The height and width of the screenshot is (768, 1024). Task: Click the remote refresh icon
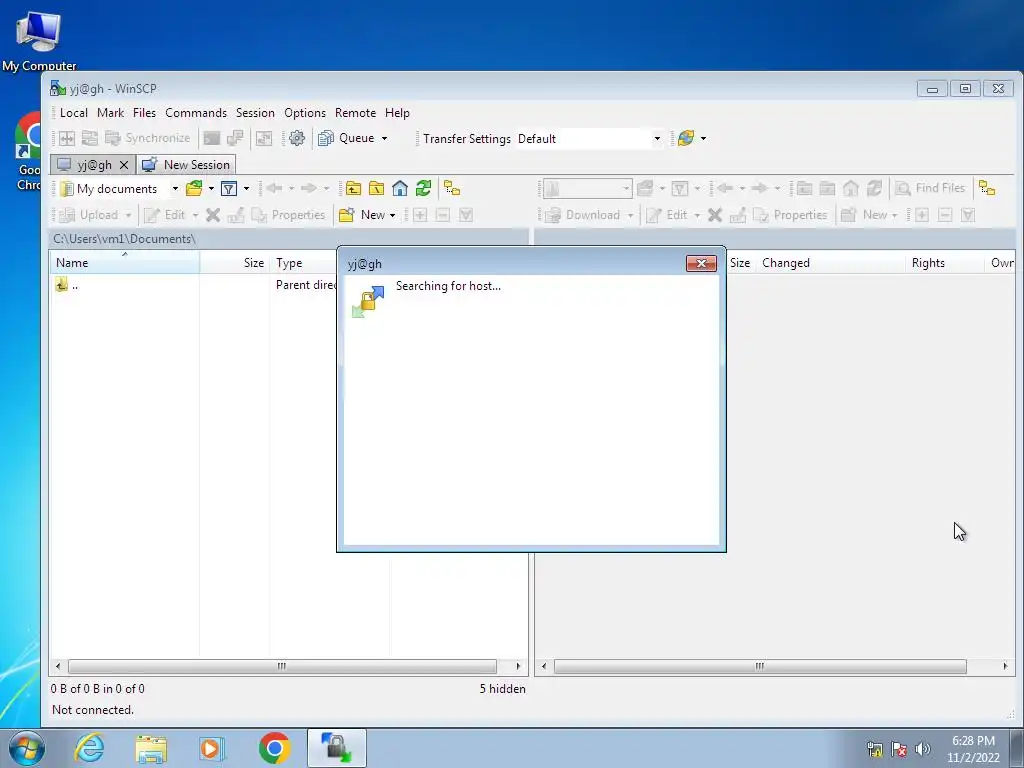[874, 189]
